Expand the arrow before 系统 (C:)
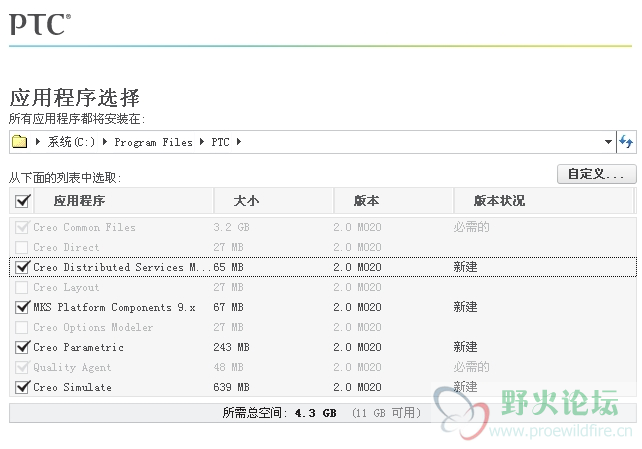 pos(38,142)
